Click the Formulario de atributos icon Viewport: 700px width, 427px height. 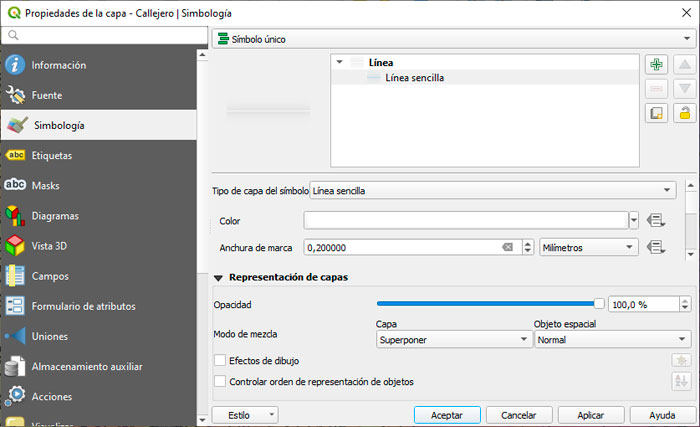(15, 306)
